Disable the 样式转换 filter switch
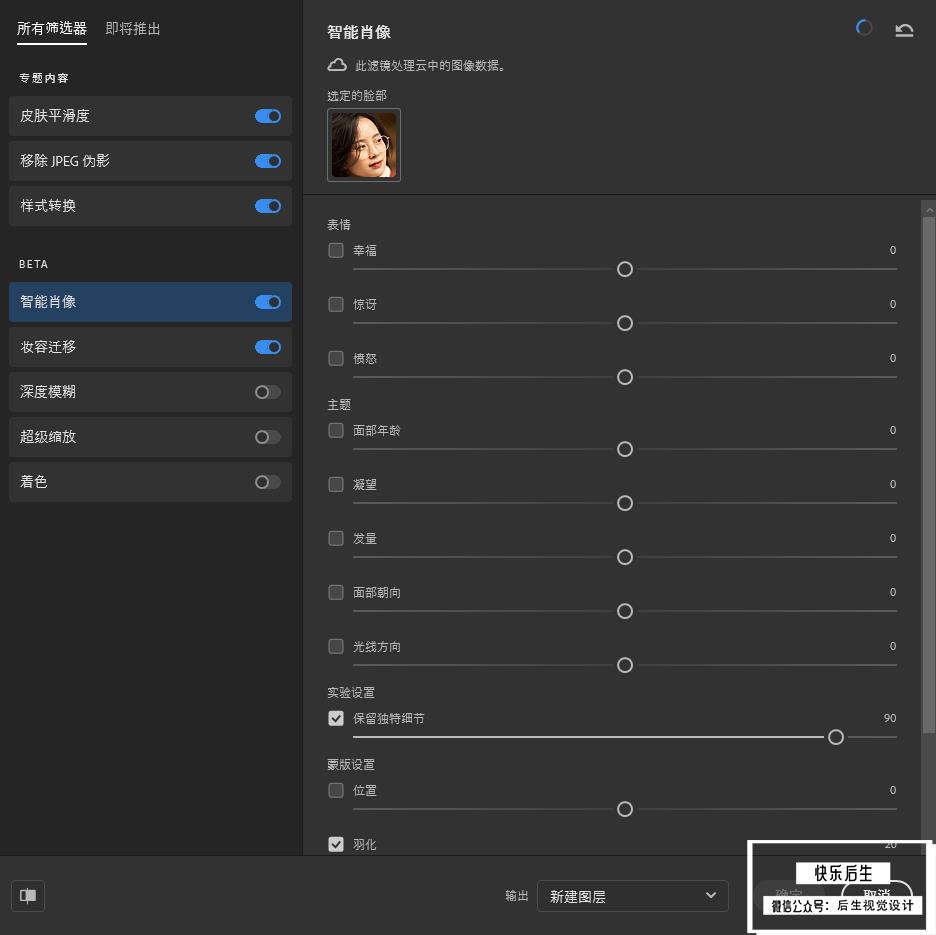936x935 pixels. pos(268,206)
